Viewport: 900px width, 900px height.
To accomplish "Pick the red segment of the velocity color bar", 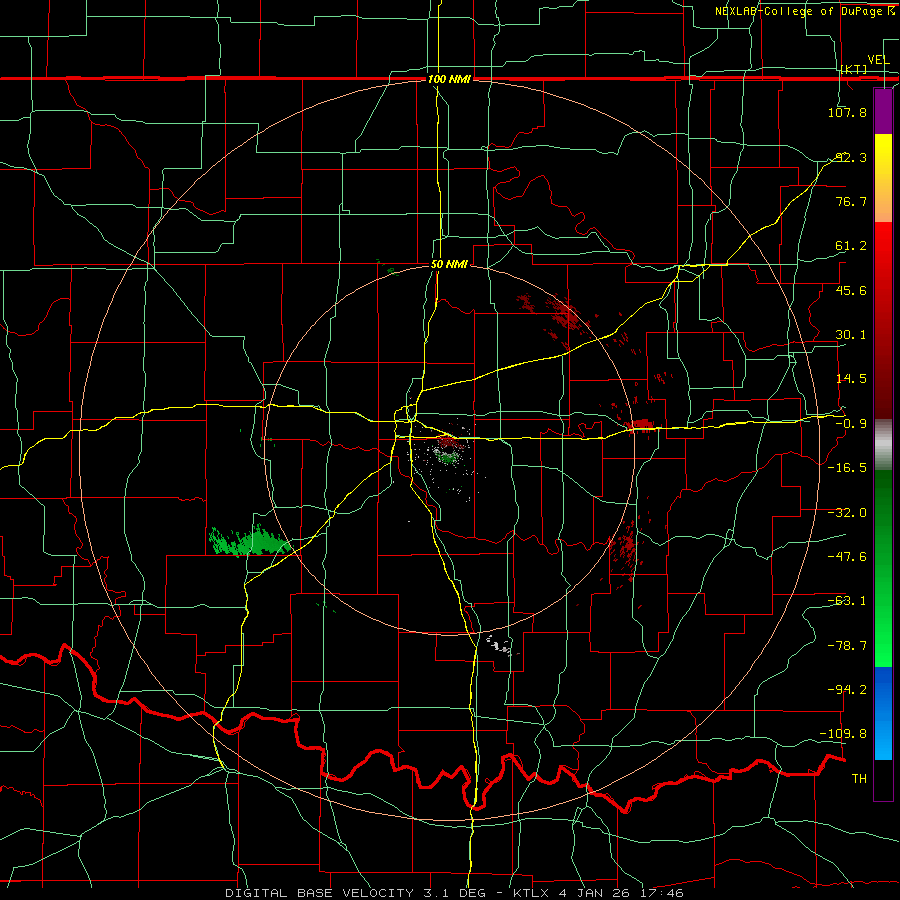I will point(883,320).
